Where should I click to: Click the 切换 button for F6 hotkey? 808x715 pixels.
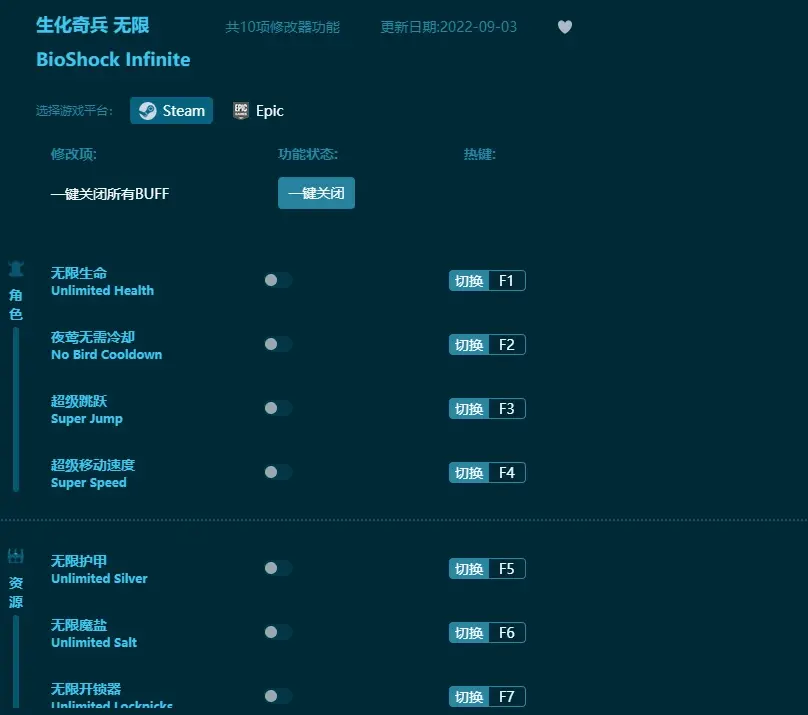tap(469, 633)
